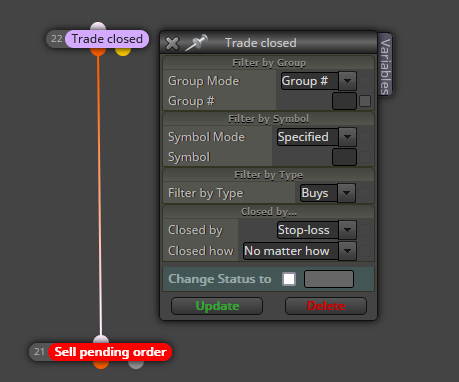Open Filter by Type Buys dropdown

tap(328, 193)
